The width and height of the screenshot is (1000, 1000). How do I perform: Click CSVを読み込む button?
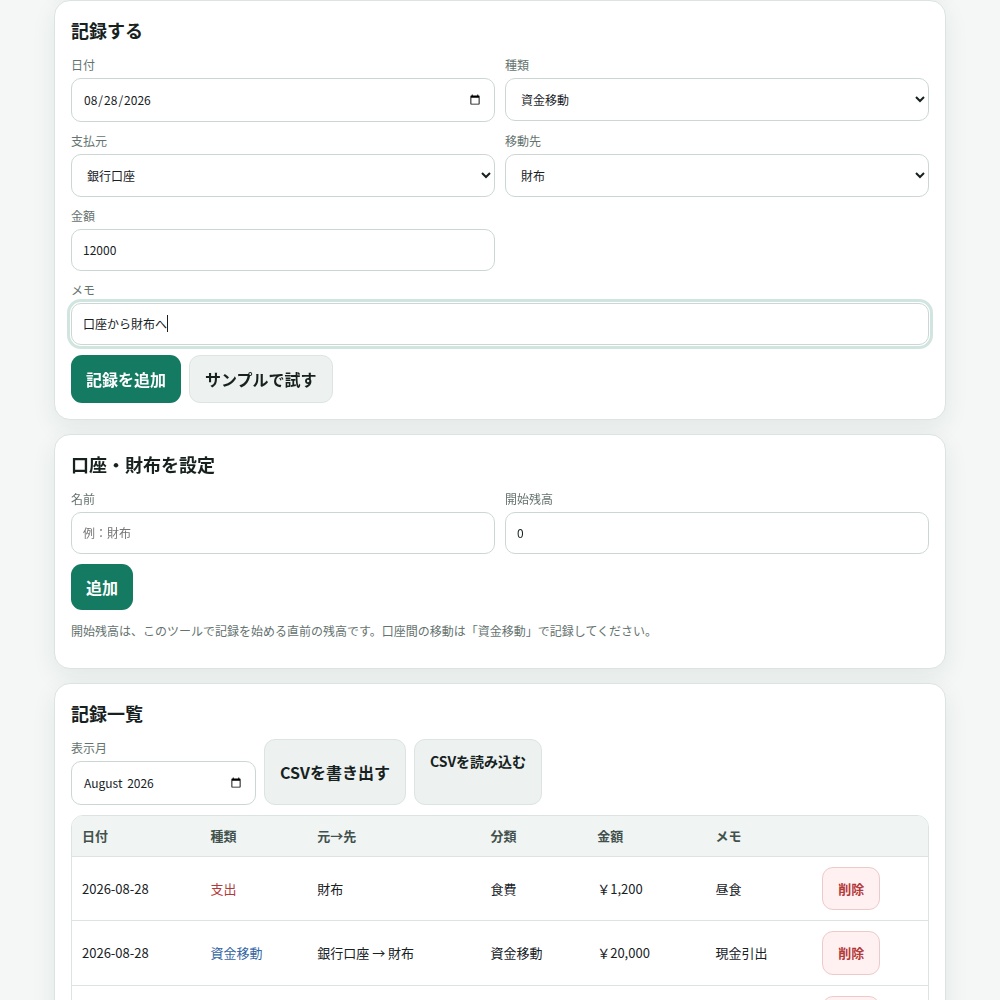tap(478, 772)
